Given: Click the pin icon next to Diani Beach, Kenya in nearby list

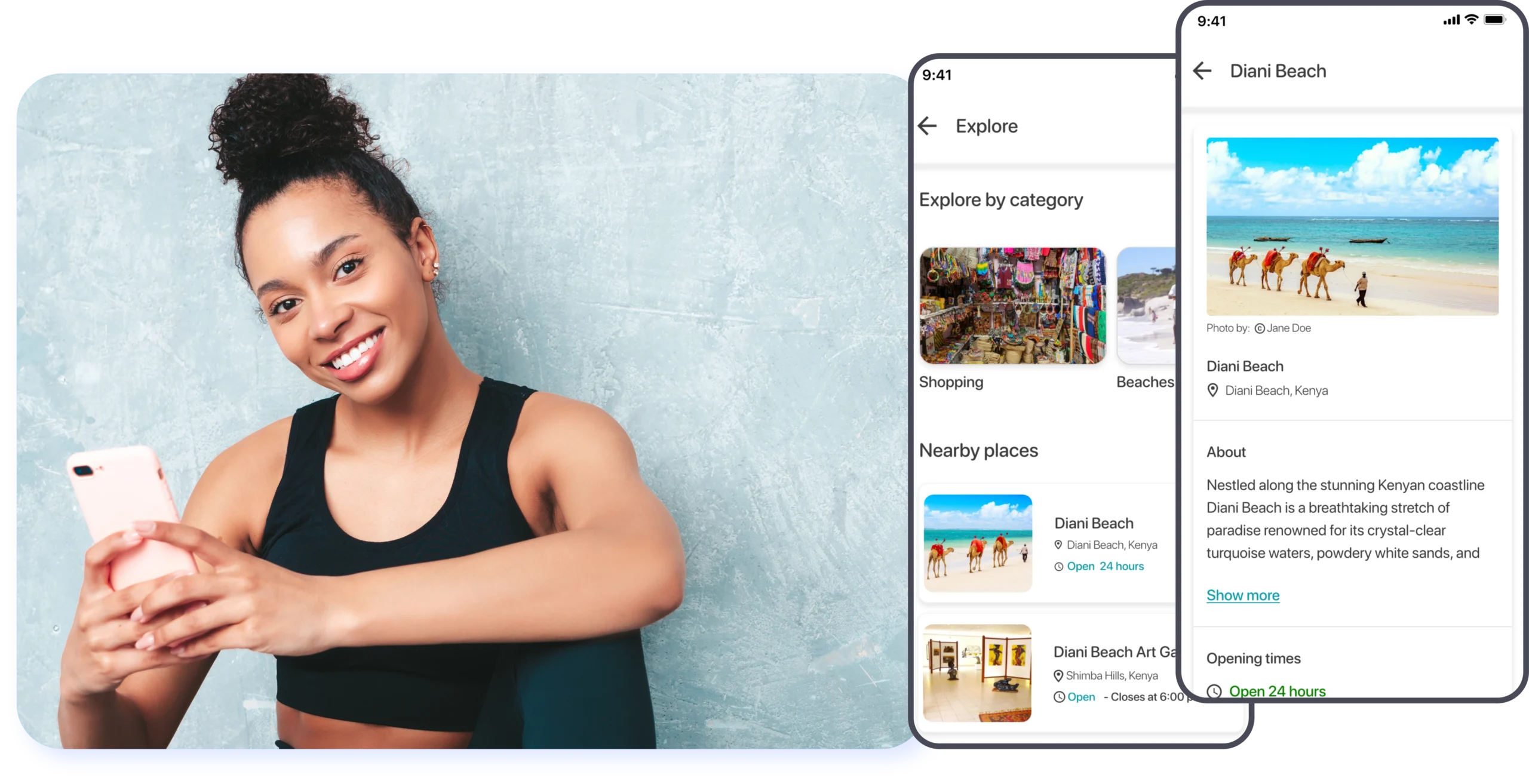Looking at the screenshot, I should [1058, 545].
